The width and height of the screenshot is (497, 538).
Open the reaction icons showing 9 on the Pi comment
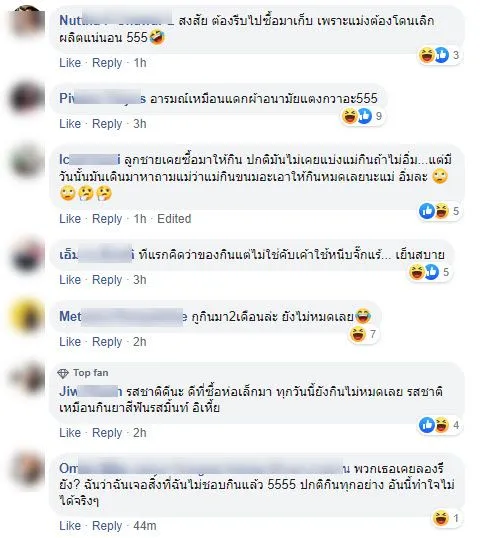362,116
